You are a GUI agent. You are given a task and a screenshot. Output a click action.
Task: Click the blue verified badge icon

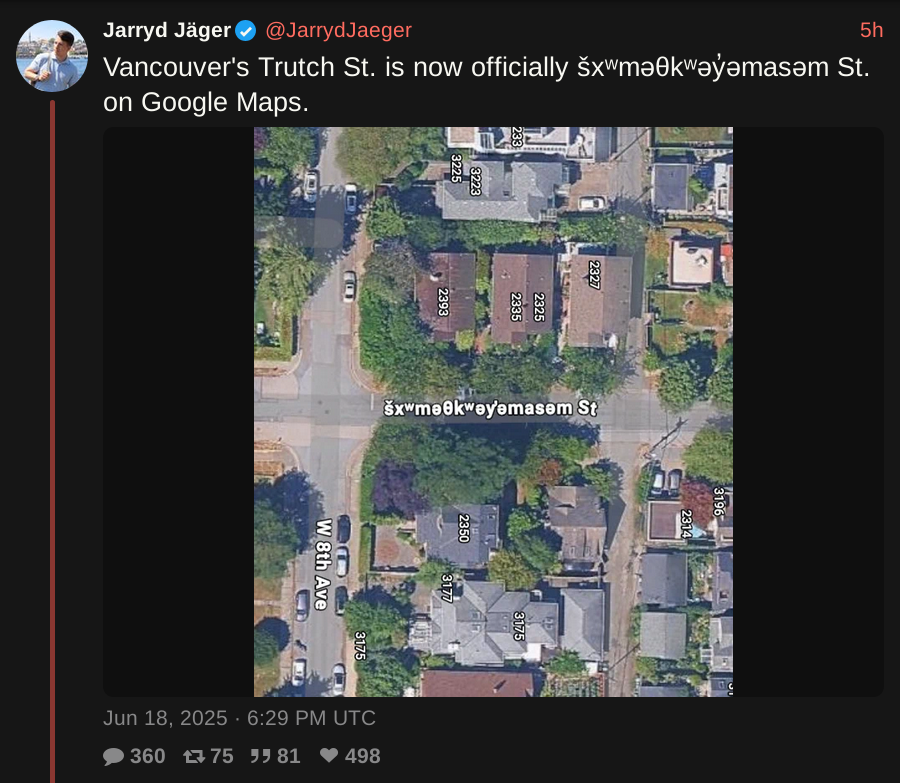[246, 30]
